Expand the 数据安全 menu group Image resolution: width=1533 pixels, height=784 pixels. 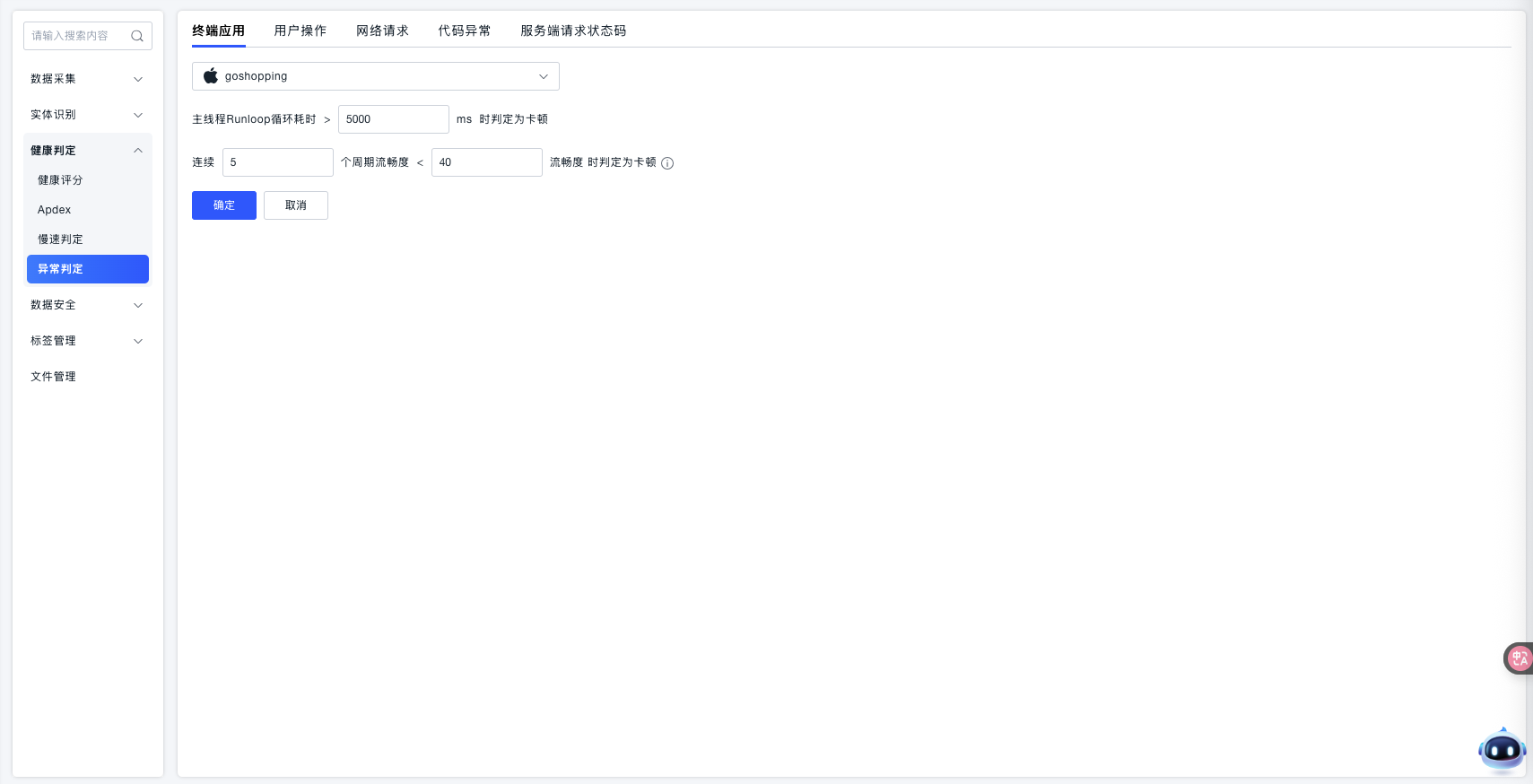[87, 305]
